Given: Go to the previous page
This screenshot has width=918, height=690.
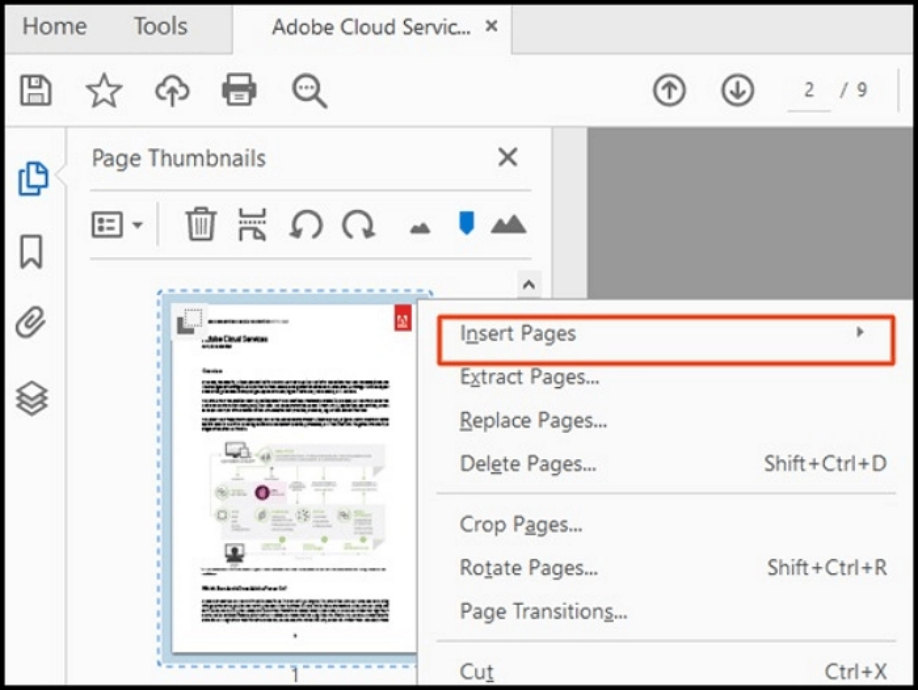Looking at the screenshot, I should click(x=669, y=90).
